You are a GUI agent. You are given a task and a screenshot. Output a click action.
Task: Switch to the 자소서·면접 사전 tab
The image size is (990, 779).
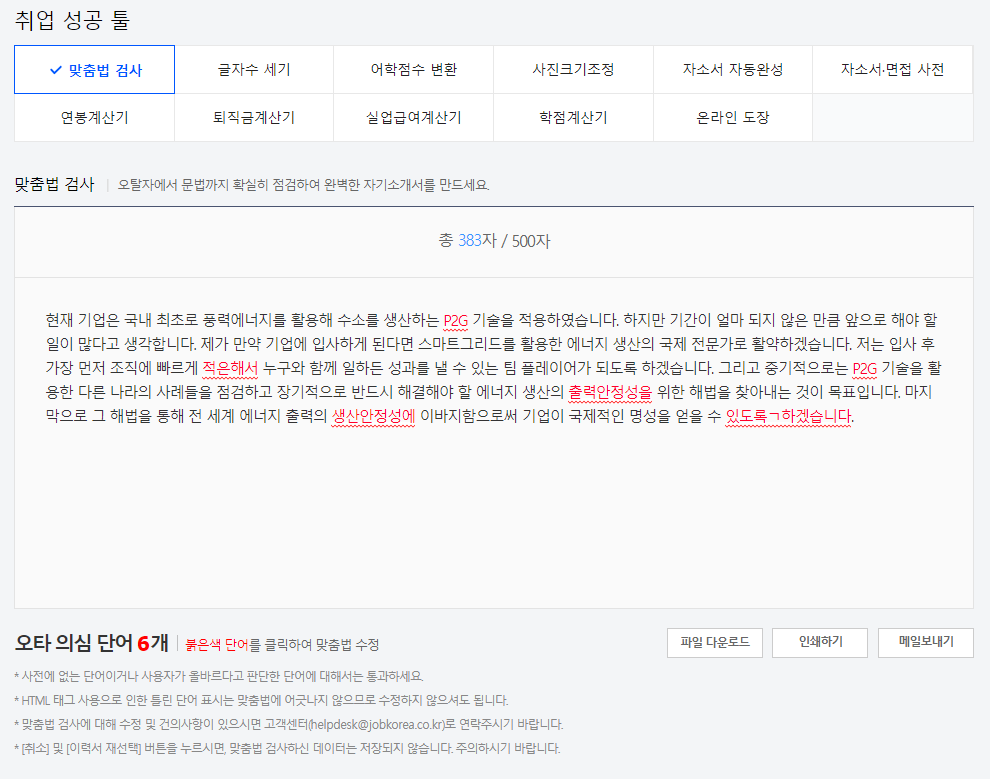(892, 70)
